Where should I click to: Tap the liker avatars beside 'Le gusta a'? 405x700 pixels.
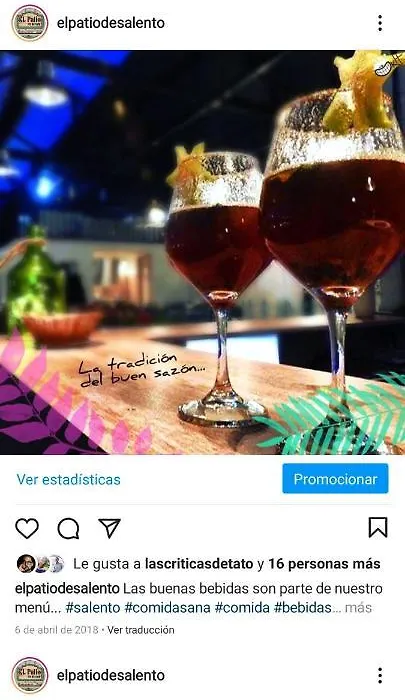(x=41, y=564)
